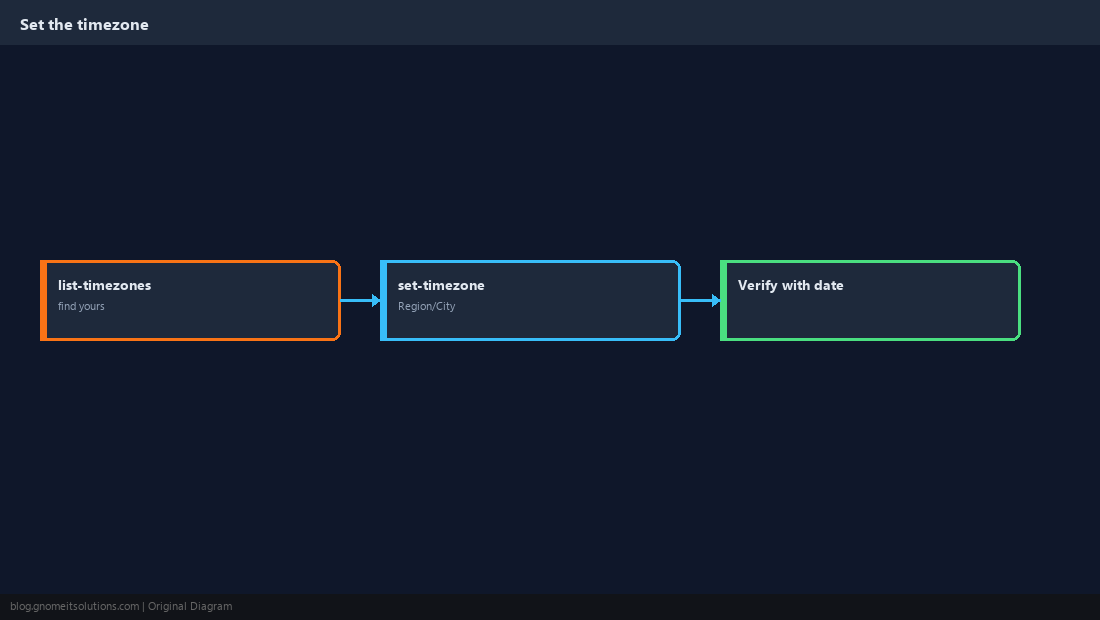Click the 'set-timezone' heading text

pyautogui.click(x=441, y=285)
